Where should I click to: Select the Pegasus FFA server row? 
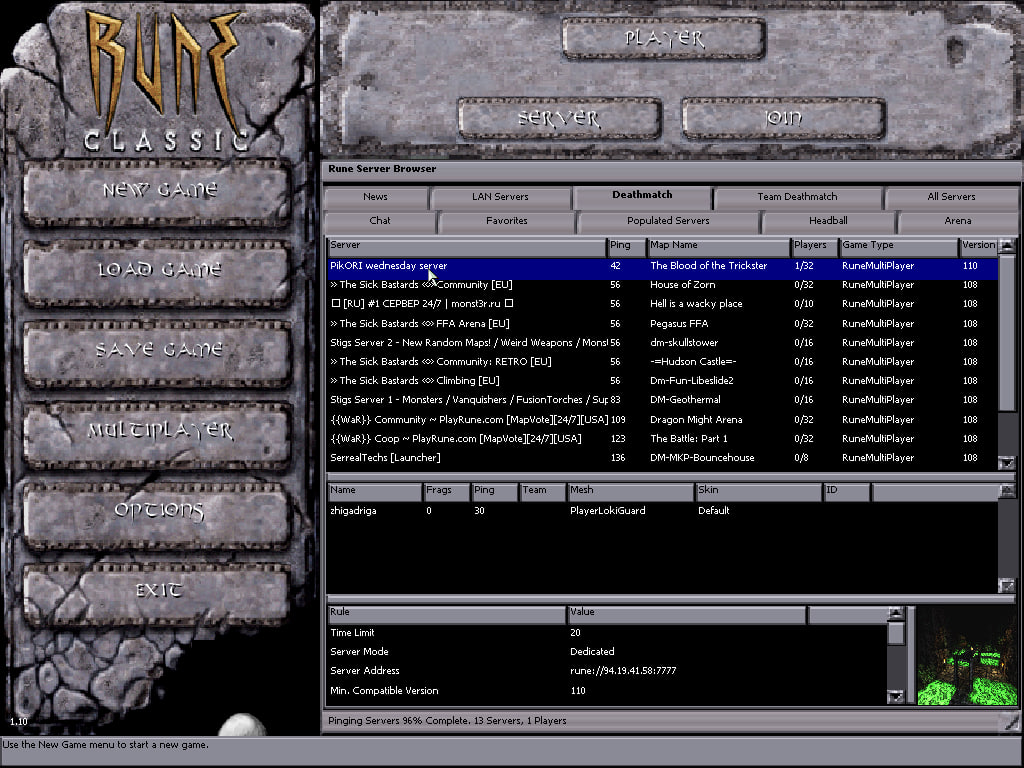(x=660, y=324)
